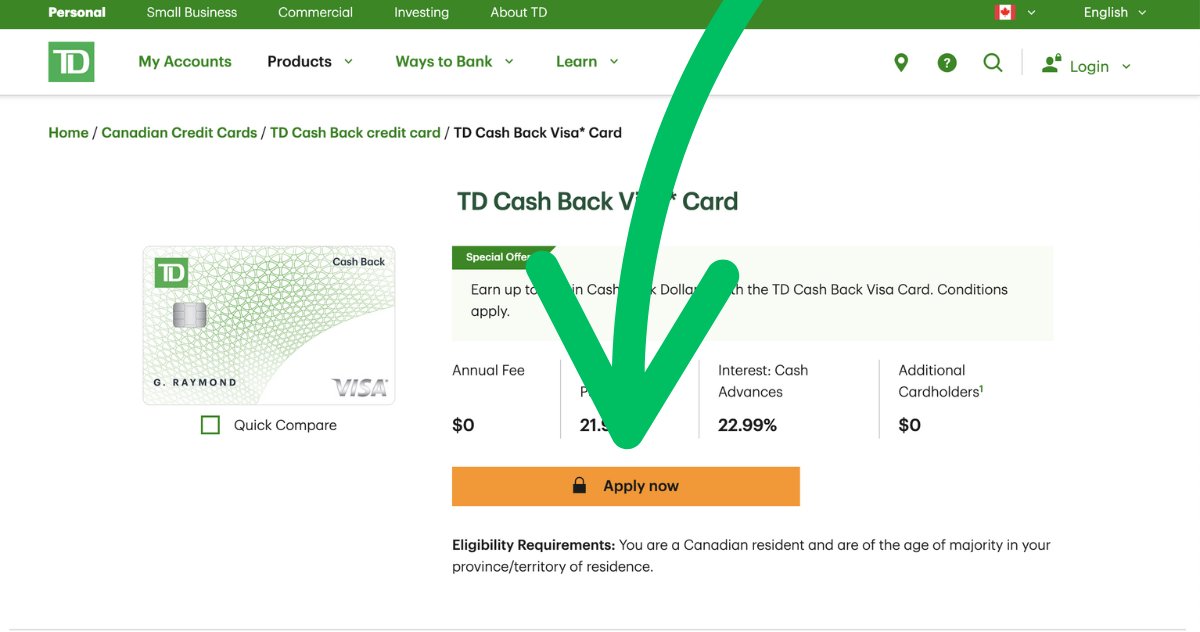The width and height of the screenshot is (1200, 632).
Task: Tick the Quick Compare checkbox
Action: (x=210, y=425)
